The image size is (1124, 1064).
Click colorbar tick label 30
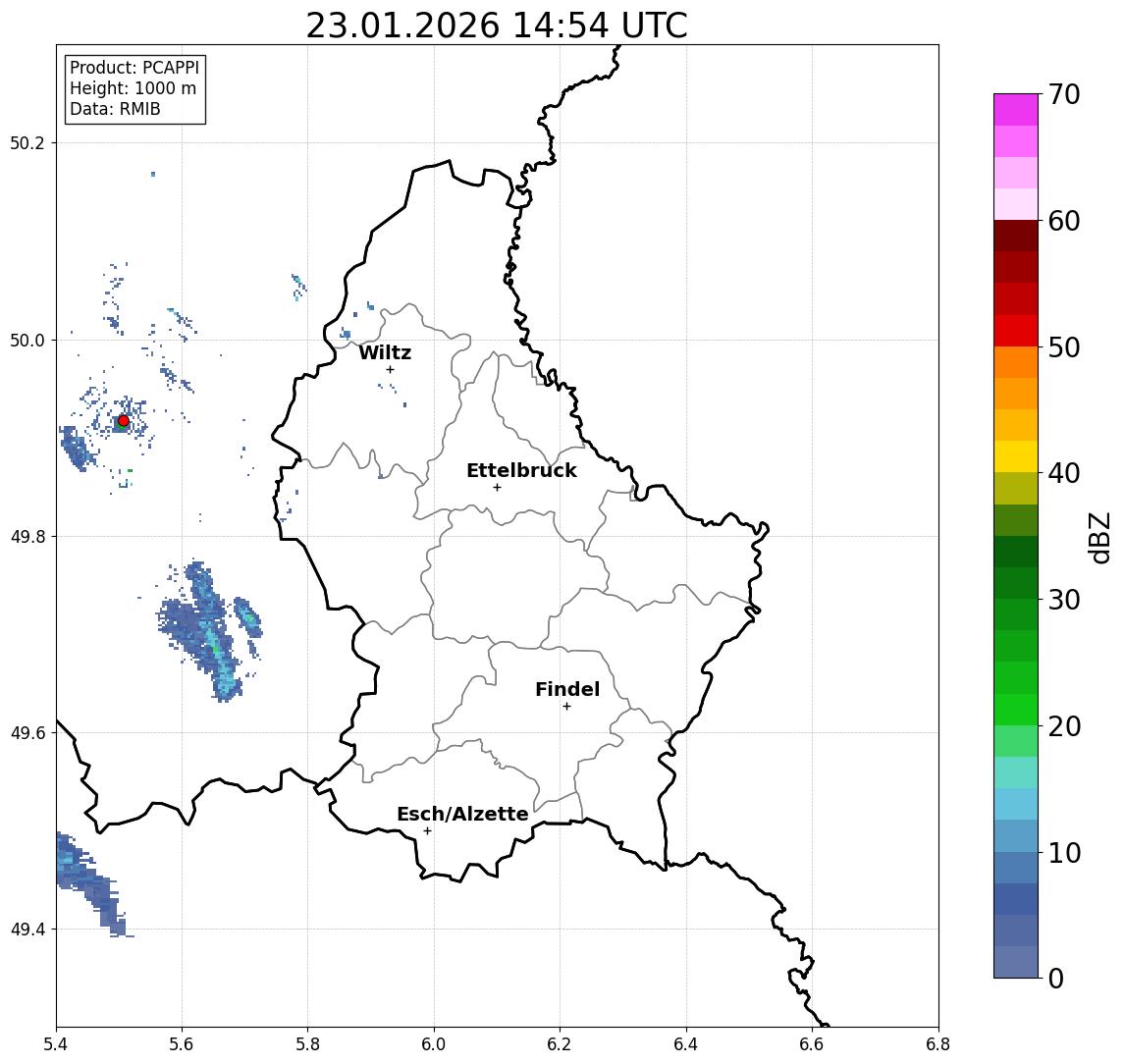click(x=1064, y=600)
